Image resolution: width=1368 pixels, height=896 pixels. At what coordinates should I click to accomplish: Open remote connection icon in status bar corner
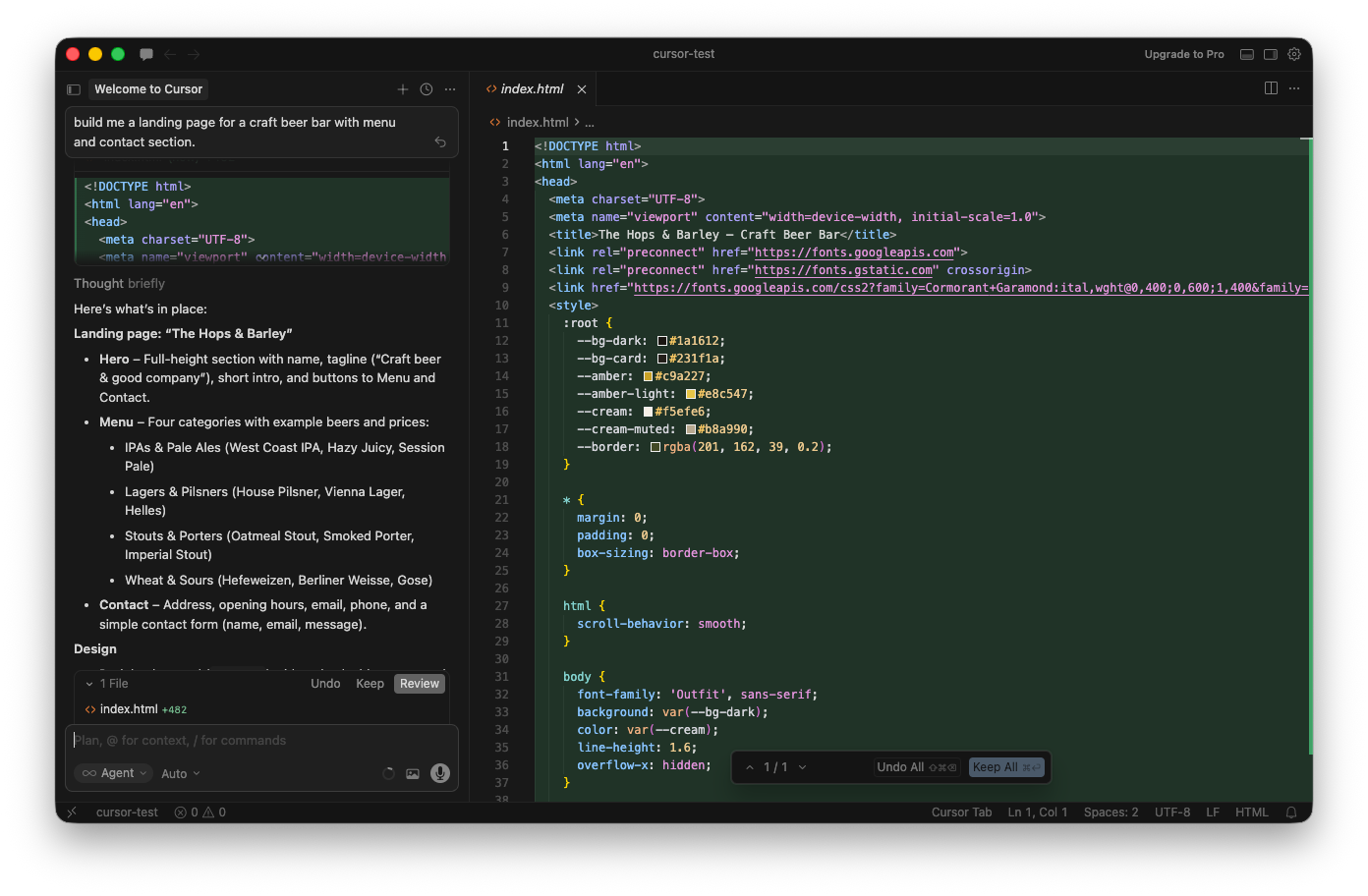(x=72, y=812)
